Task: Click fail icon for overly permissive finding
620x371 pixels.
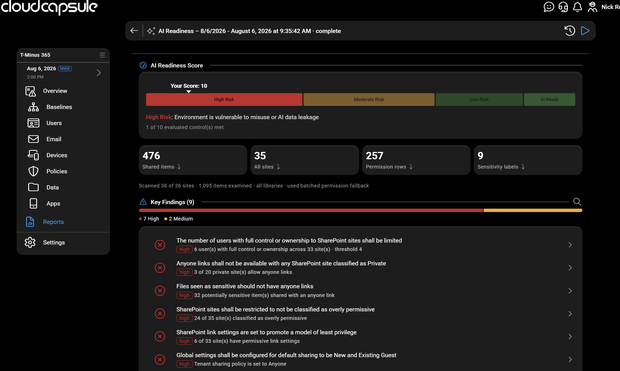Action: (x=160, y=314)
